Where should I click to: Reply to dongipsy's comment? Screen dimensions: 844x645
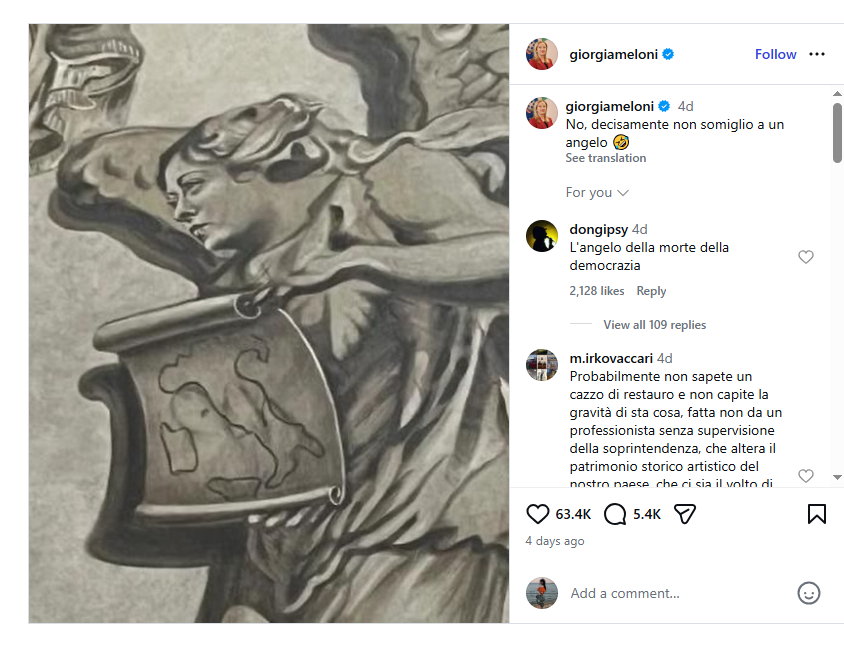[651, 291]
